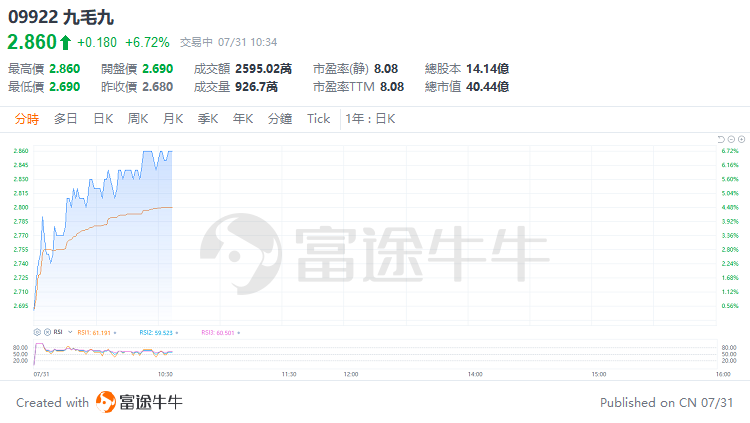Screen dimensions: 750x423
Task: Click the 市盈率(靜) 8.08 value
Action: (386, 69)
